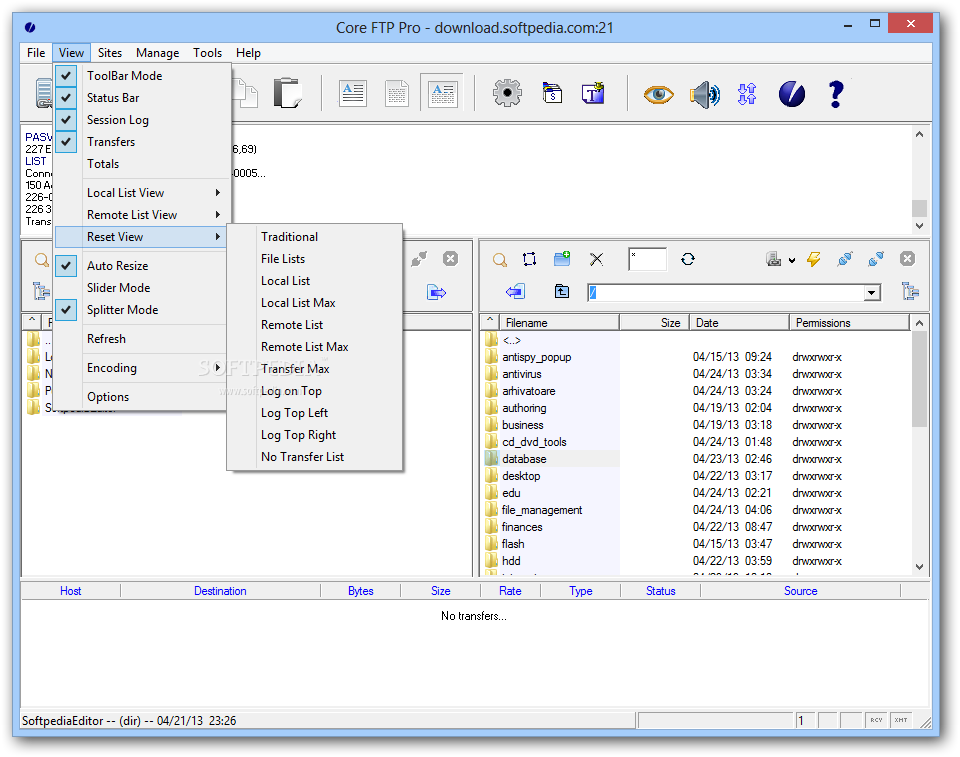Click the Status transfer column header

(x=661, y=591)
